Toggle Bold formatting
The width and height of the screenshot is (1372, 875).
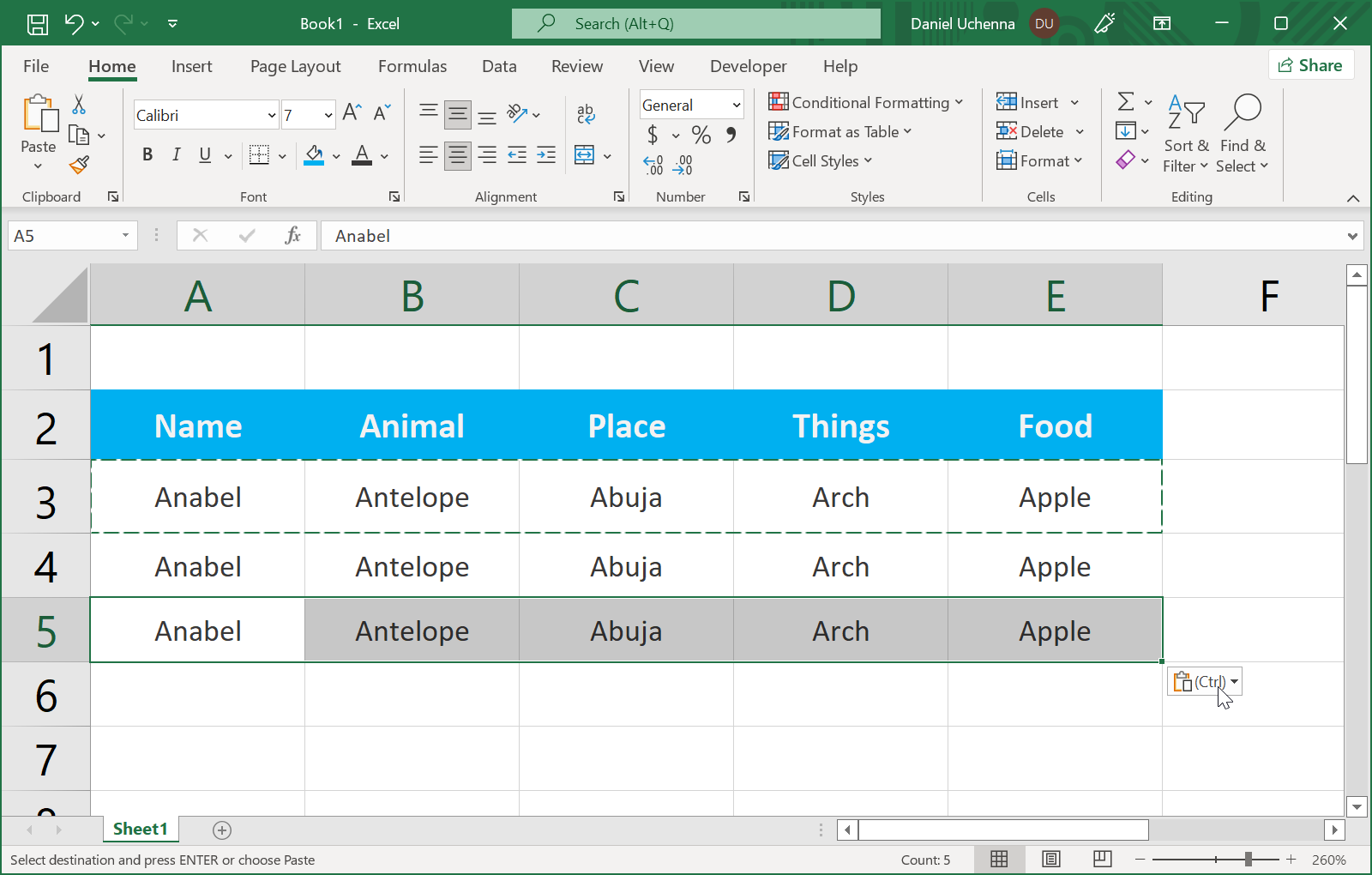pos(147,154)
